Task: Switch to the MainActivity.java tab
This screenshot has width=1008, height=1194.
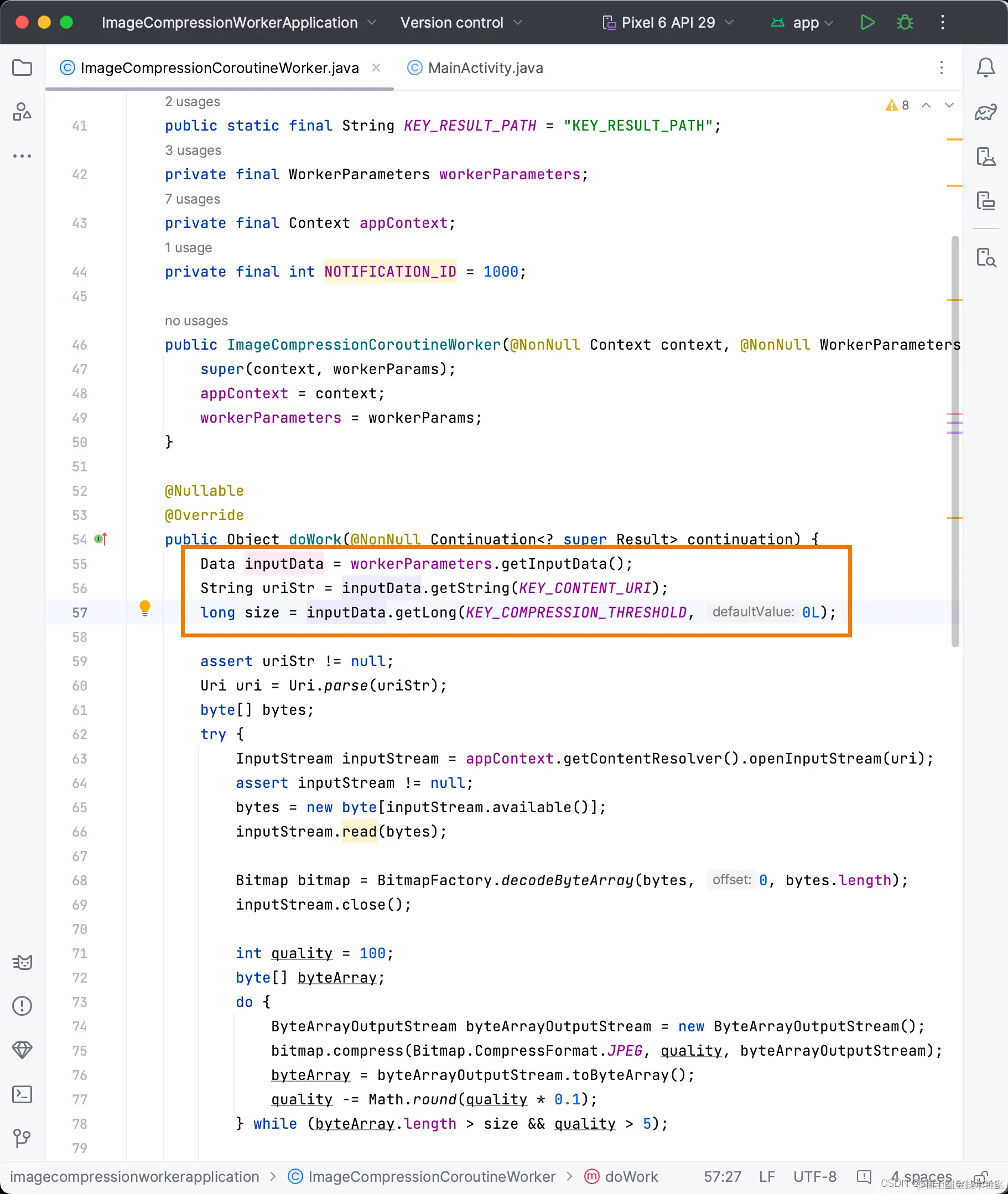Action: (475, 68)
